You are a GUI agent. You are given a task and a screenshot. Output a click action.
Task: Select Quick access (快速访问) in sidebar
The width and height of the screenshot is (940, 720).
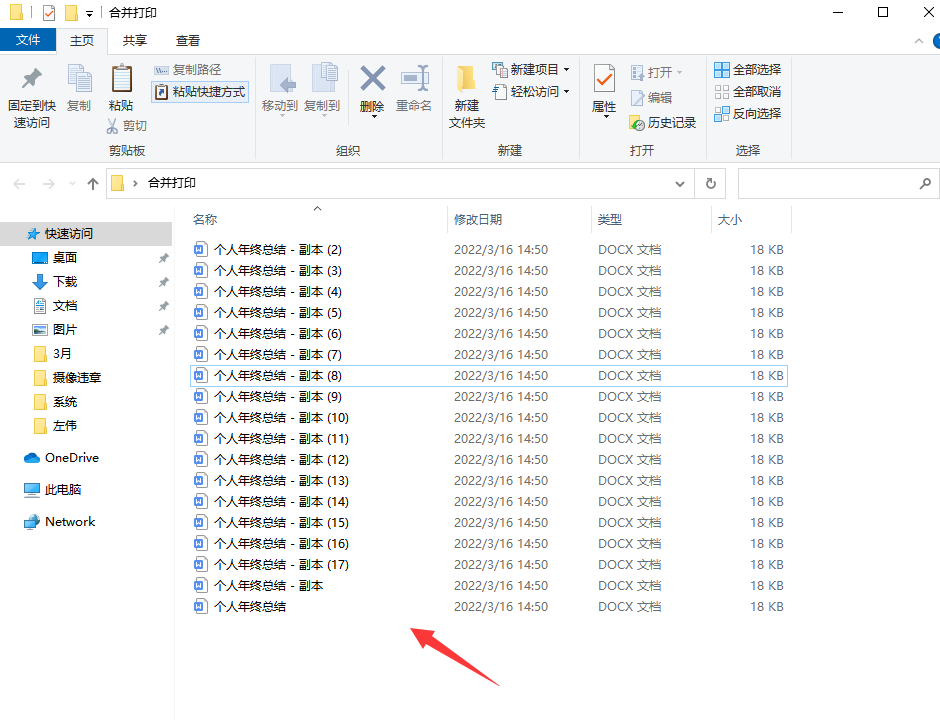(x=86, y=234)
